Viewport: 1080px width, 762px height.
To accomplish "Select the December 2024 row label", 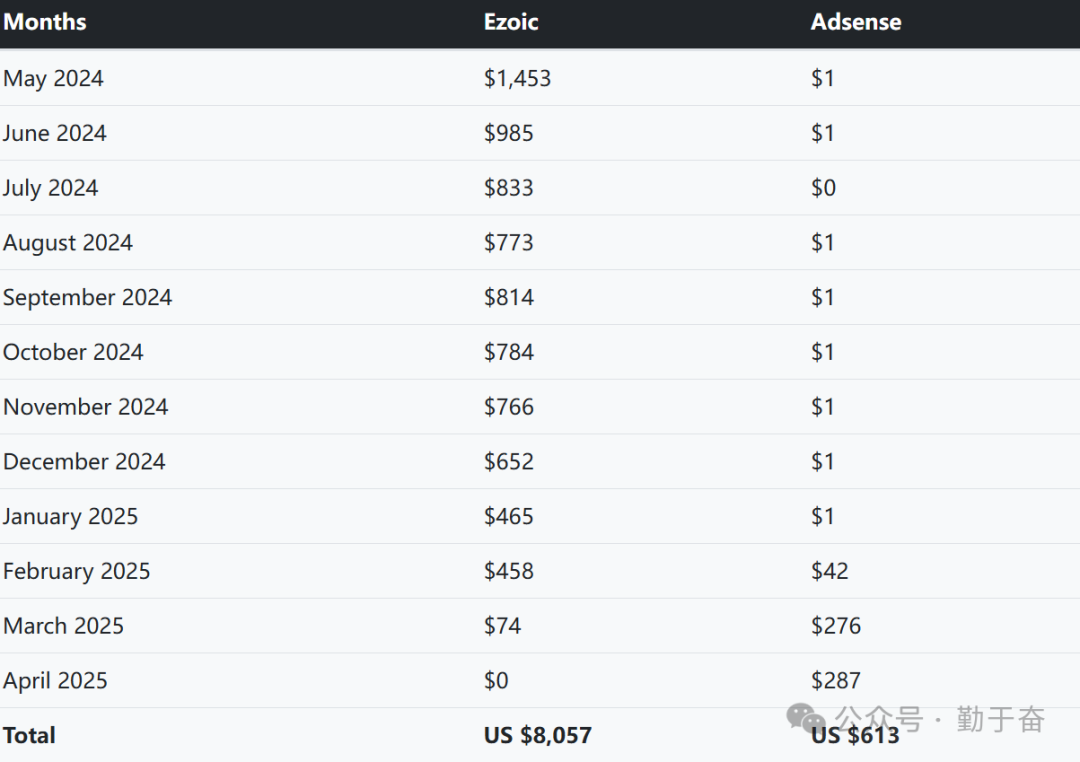I will (84, 462).
